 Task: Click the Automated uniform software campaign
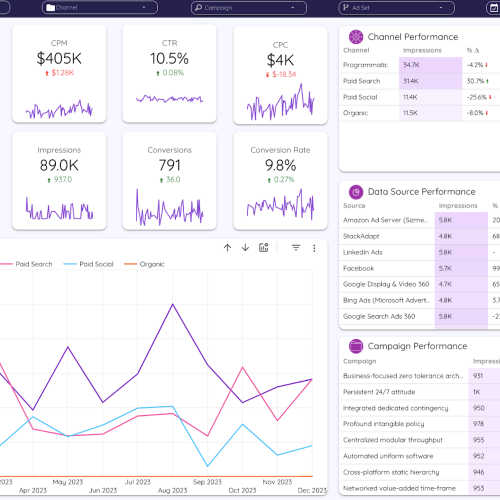pos(419,456)
